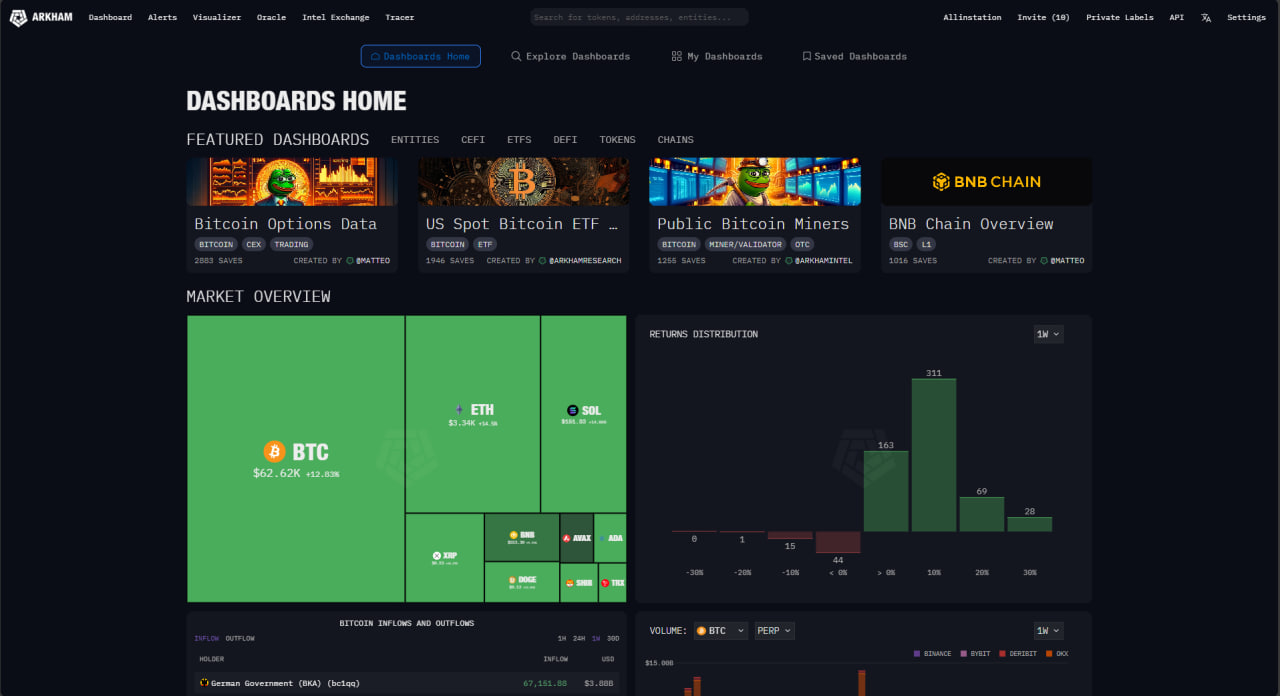This screenshot has width=1280, height=696.
Task: Select the 1H timeframe for Bitcoin flows
Action: pyautogui.click(x=563, y=638)
